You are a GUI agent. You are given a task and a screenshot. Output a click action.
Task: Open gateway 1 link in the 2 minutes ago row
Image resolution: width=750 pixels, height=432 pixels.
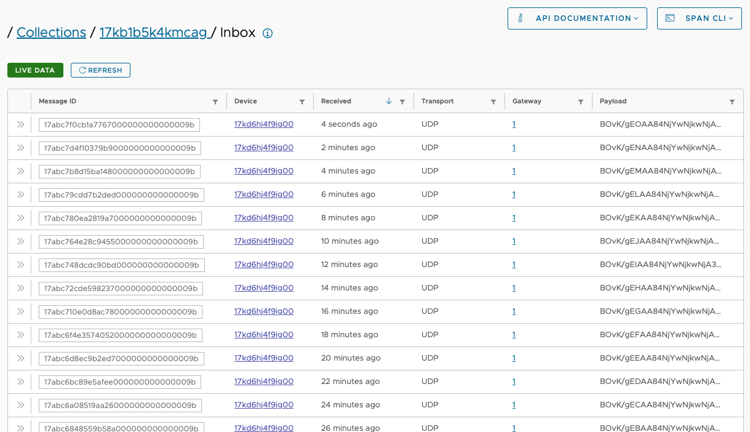tap(514, 148)
